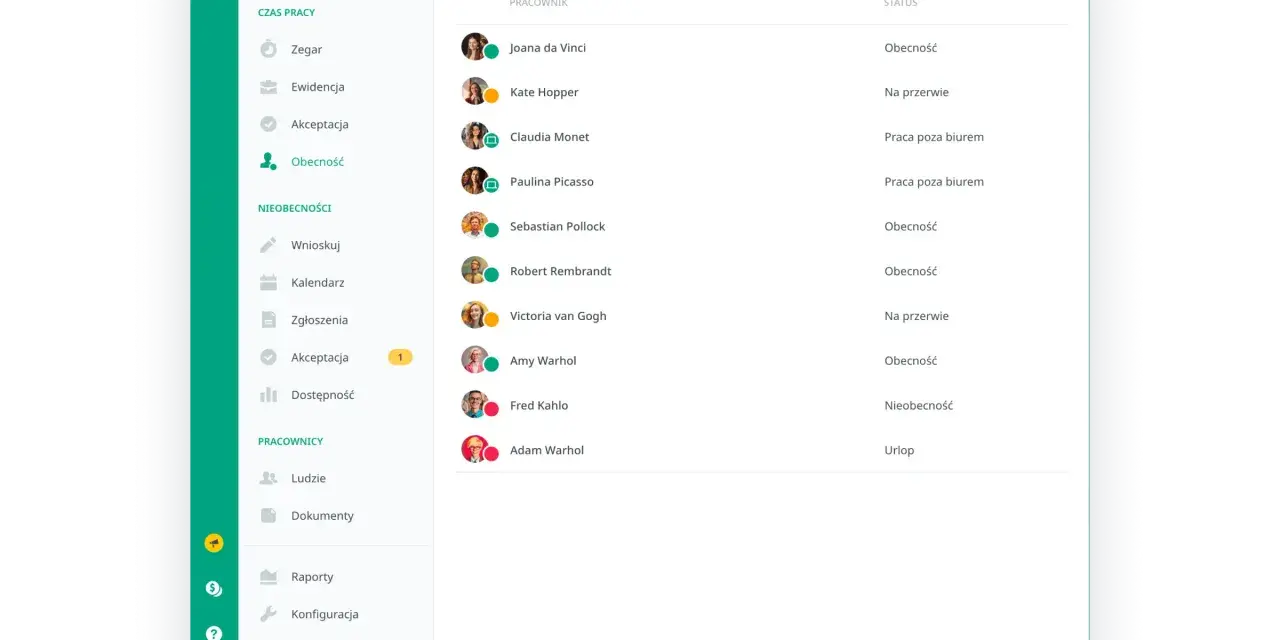Viewport: 1280px width, 640px height.
Task: Click Fred Kahlo's avatar
Action: (x=475, y=405)
